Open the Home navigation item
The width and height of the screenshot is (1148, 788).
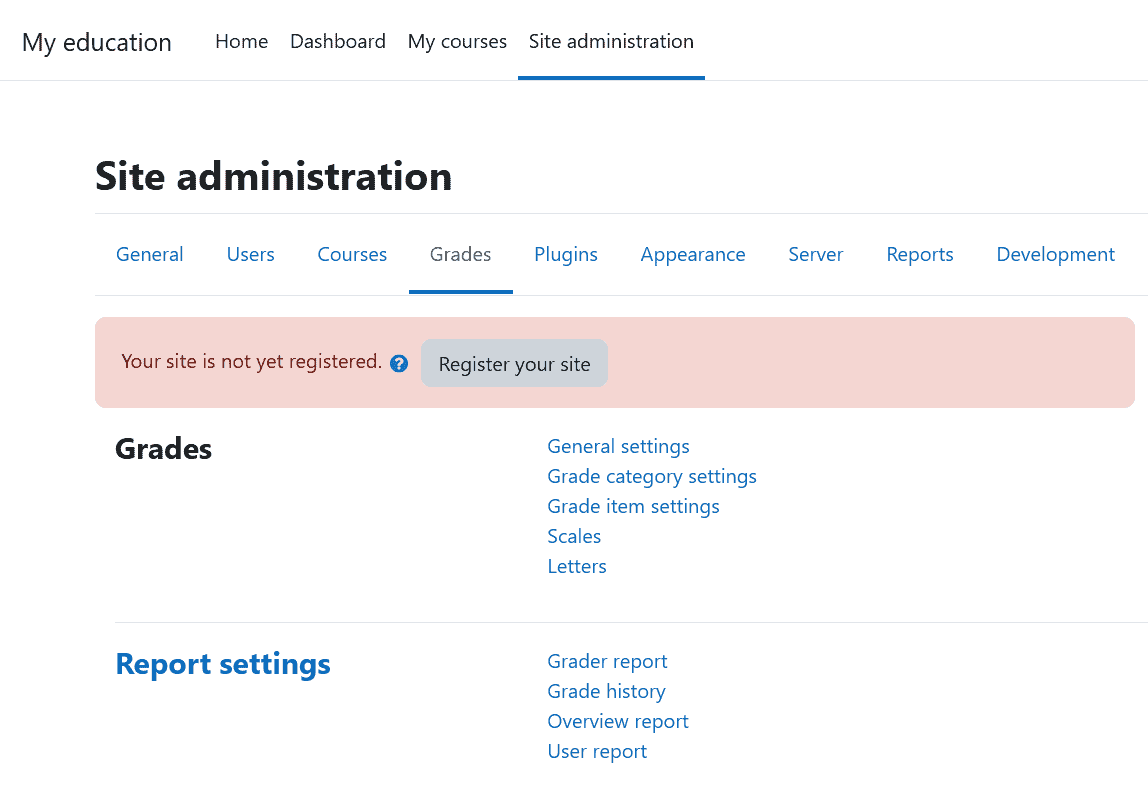[x=241, y=41]
